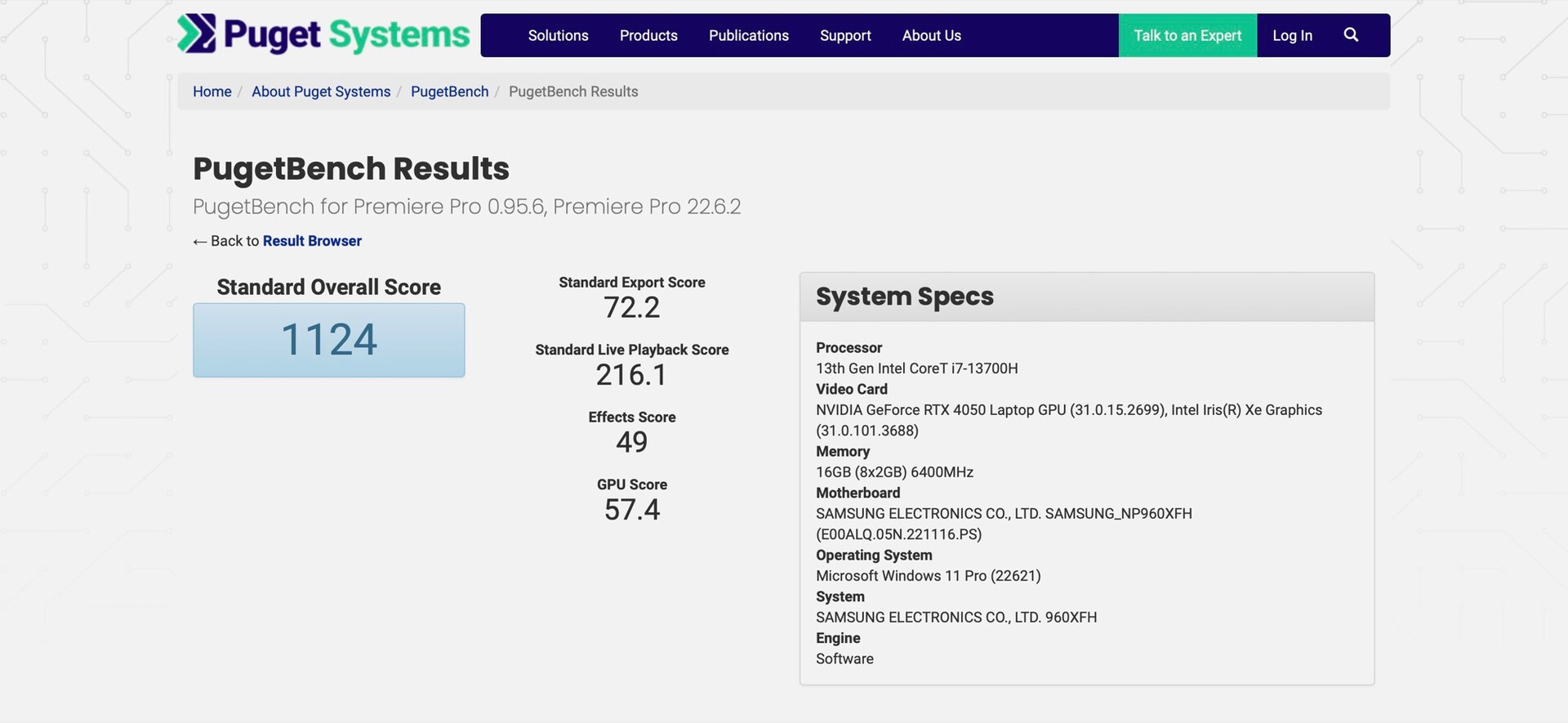Open the About Us menu
The height and width of the screenshot is (723, 1568).
click(932, 35)
